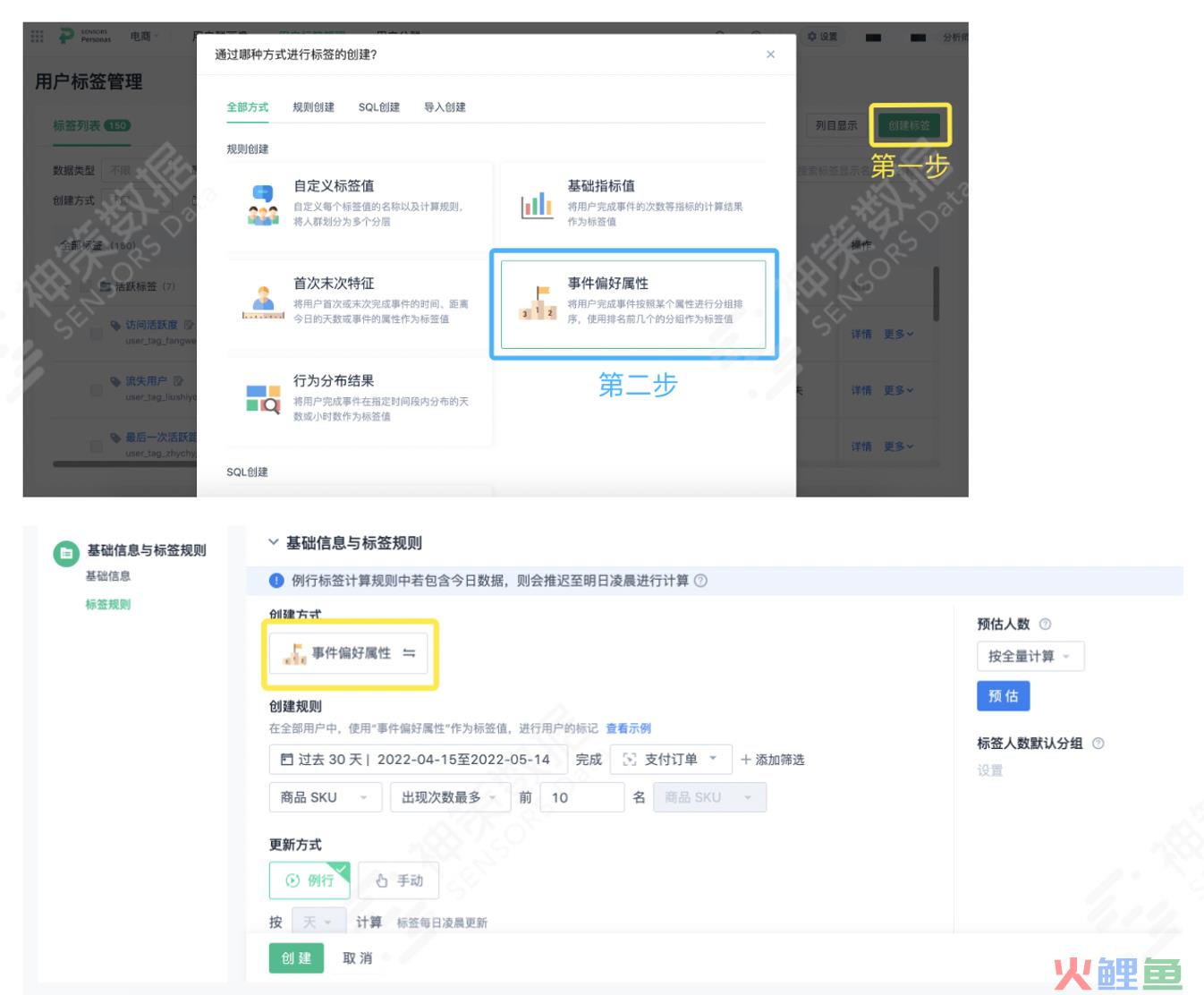The width and height of the screenshot is (1204, 995).
Task: Click the event icon before 支付订单
Action: (x=630, y=760)
